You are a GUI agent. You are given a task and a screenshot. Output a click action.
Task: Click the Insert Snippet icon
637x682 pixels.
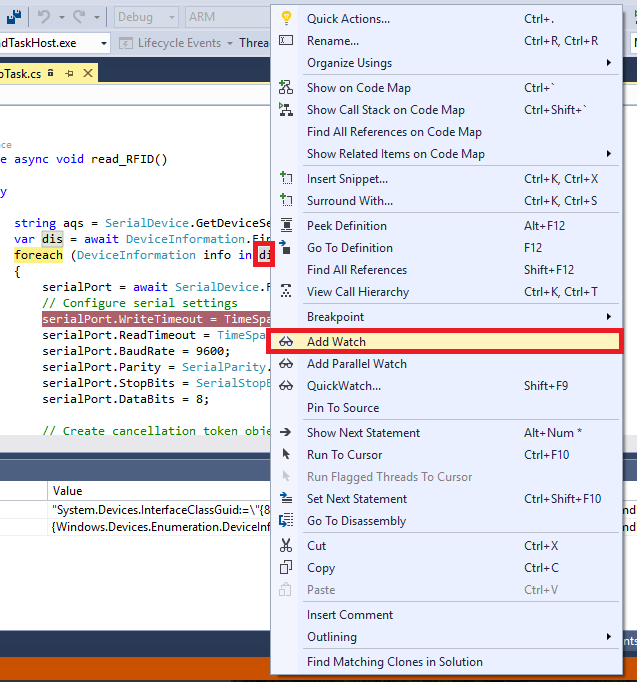287,179
